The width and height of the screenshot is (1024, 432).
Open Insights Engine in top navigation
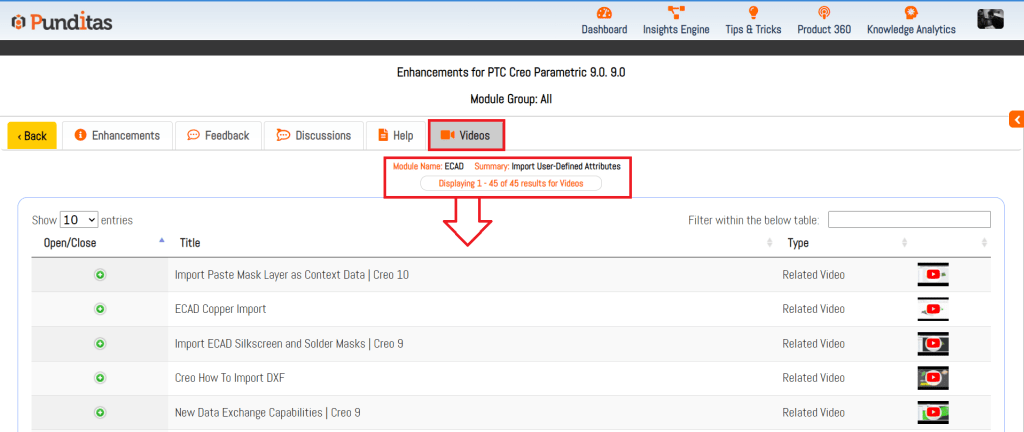[x=677, y=14]
